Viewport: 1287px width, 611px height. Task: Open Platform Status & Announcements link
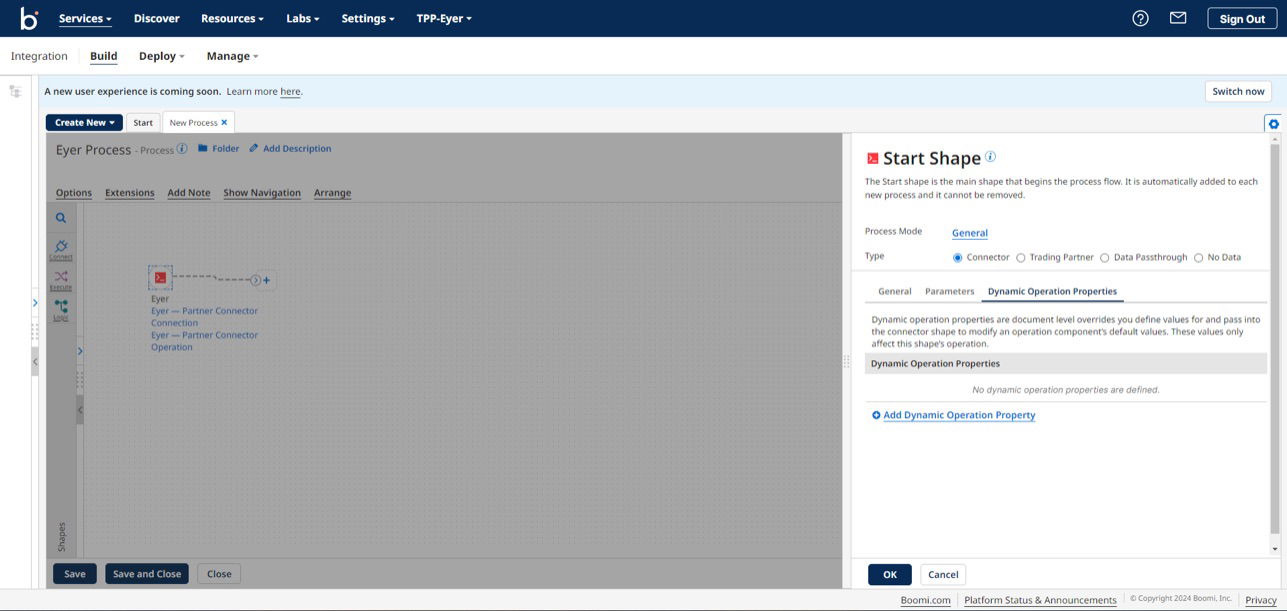[1040, 600]
